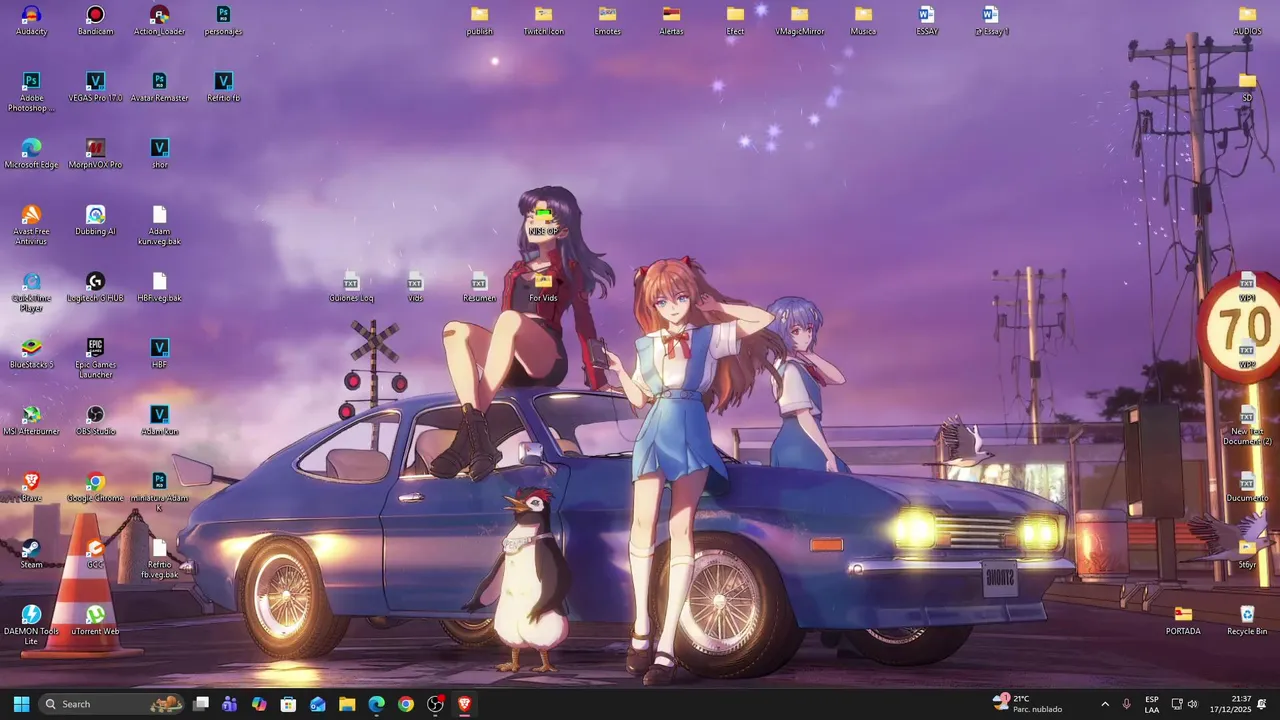The image size is (1280, 720).
Task: Launch Logitech G HUB from the desktop
Action: tap(95, 287)
